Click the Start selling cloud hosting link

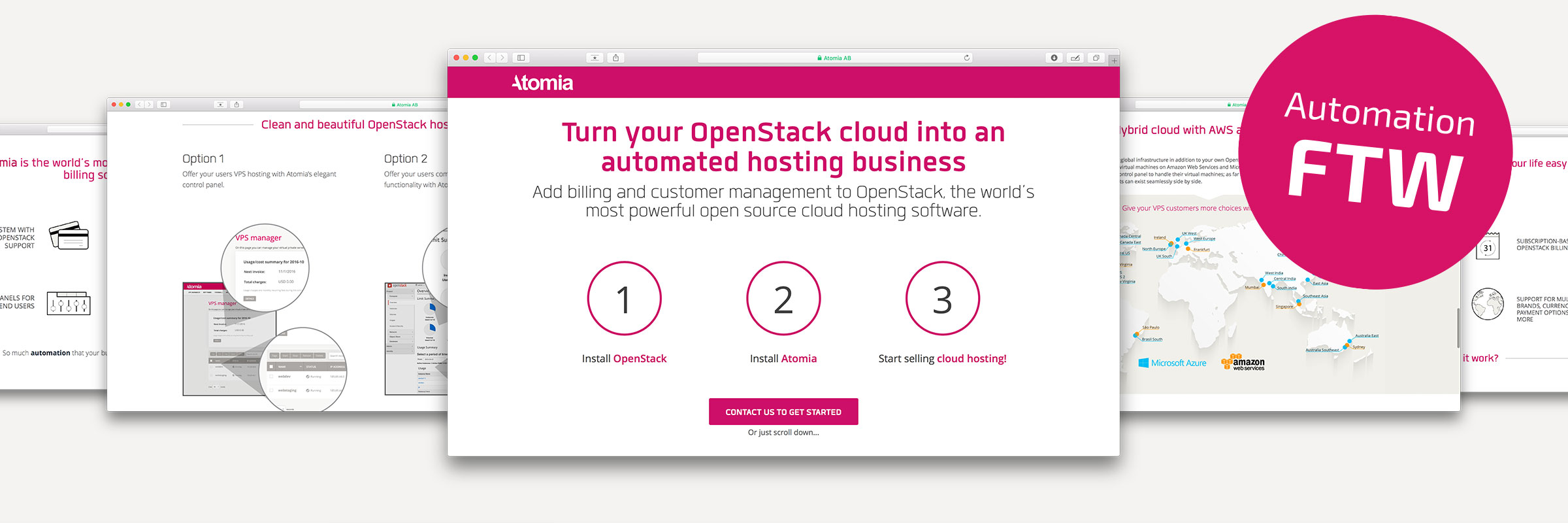tap(942, 359)
